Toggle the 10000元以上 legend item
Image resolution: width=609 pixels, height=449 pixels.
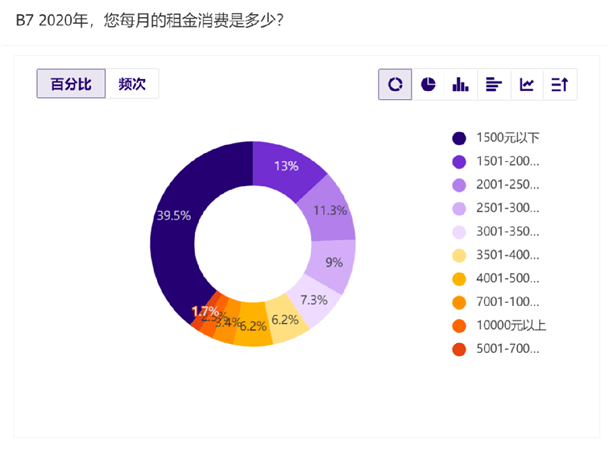pyautogui.click(x=499, y=325)
